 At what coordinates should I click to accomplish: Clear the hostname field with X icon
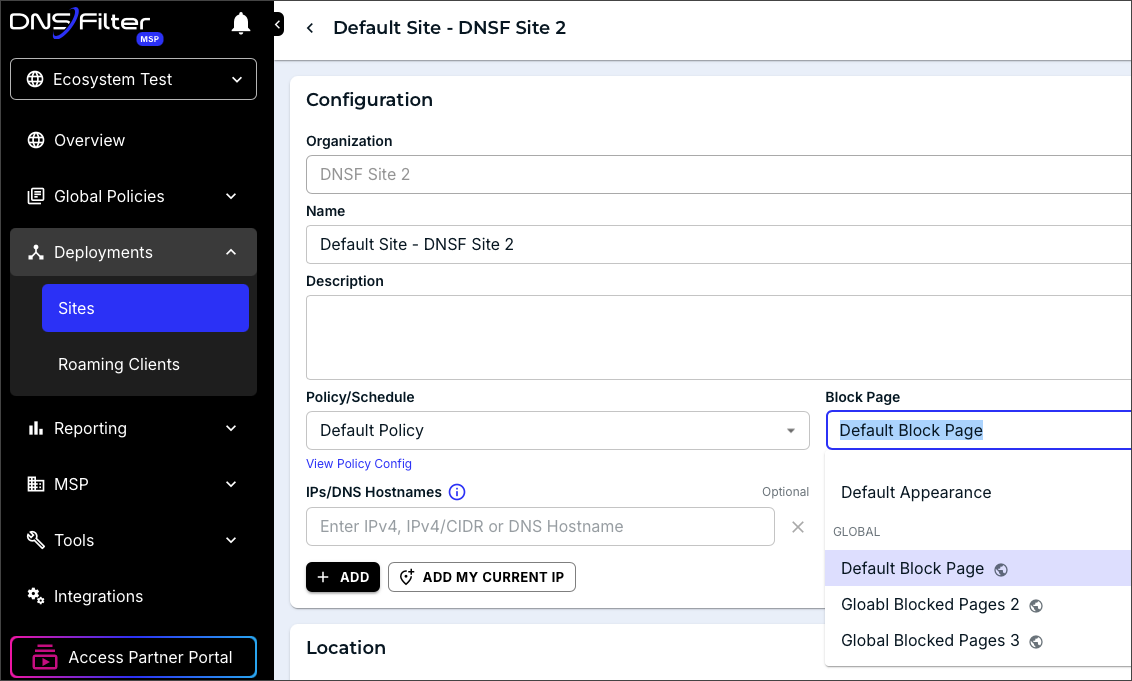tap(798, 527)
